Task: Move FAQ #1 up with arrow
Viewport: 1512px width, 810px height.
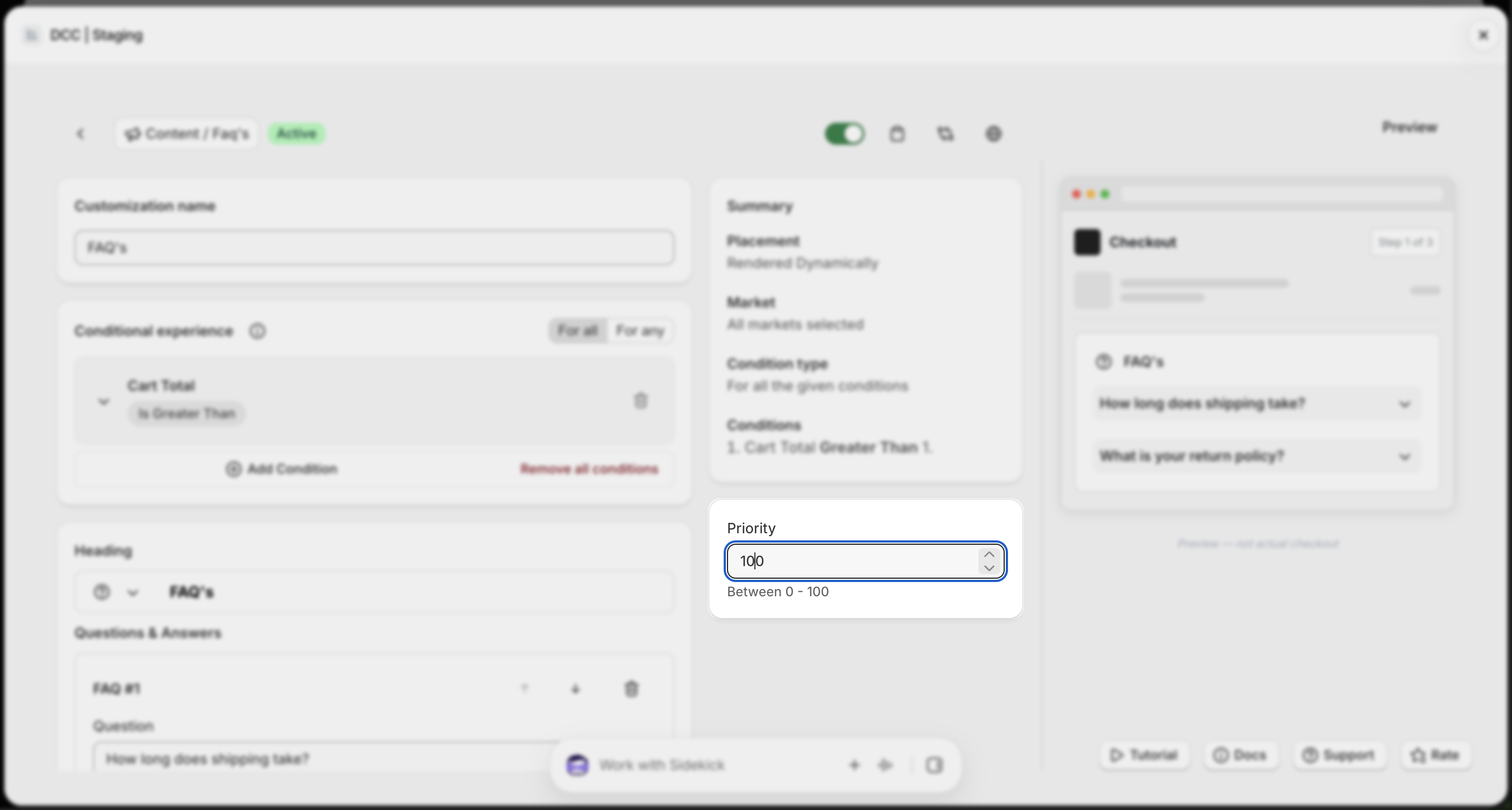Action: [x=525, y=688]
